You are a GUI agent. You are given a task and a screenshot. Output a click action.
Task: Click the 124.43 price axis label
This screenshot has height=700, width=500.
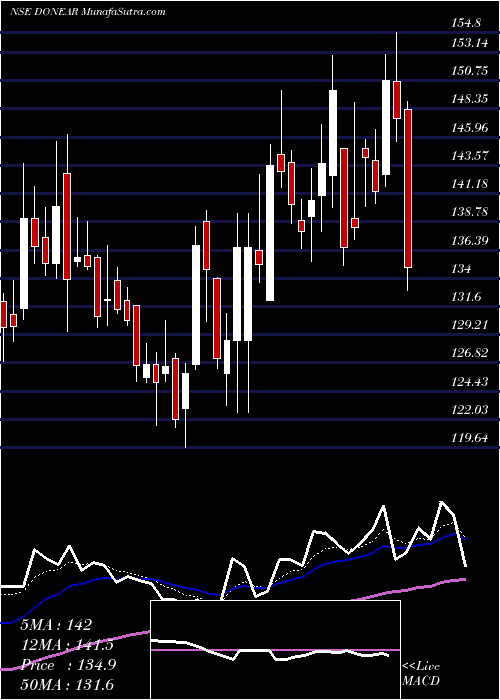click(470, 382)
